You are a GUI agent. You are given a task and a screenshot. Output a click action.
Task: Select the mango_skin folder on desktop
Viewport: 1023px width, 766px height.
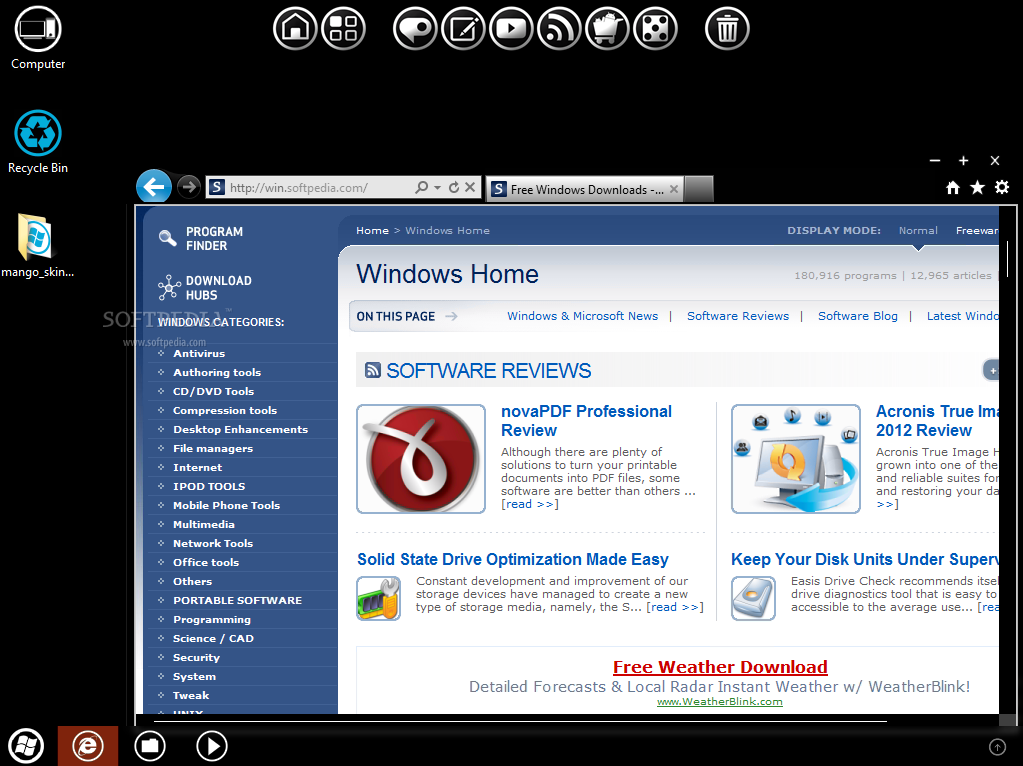coord(37,245)
